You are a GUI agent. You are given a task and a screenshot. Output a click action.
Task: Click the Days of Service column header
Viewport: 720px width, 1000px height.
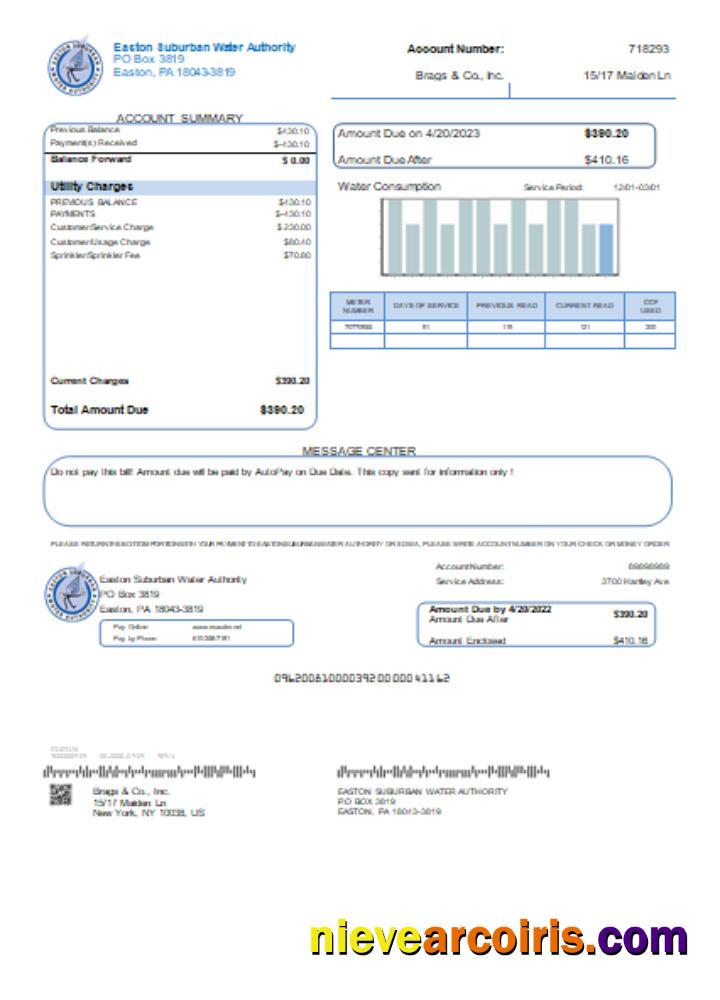[425, 306]
